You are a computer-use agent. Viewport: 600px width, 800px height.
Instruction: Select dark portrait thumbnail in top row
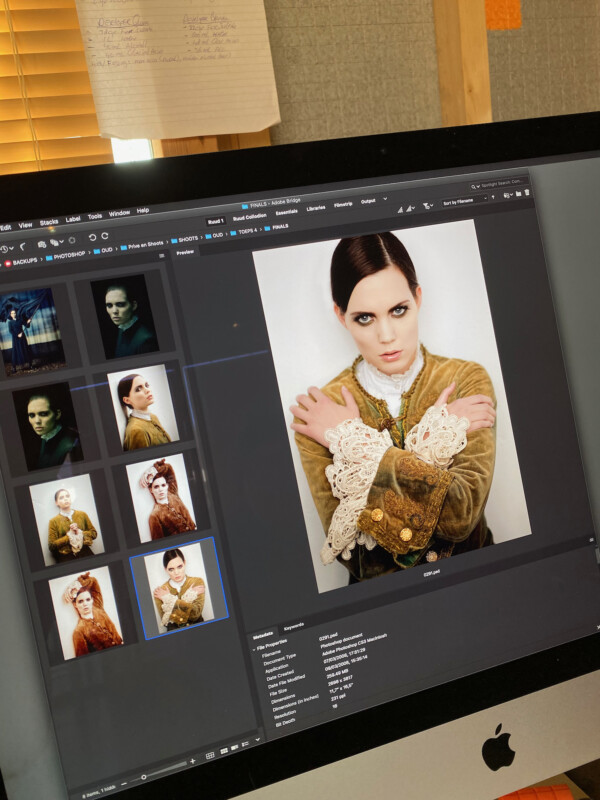[124, 316]
